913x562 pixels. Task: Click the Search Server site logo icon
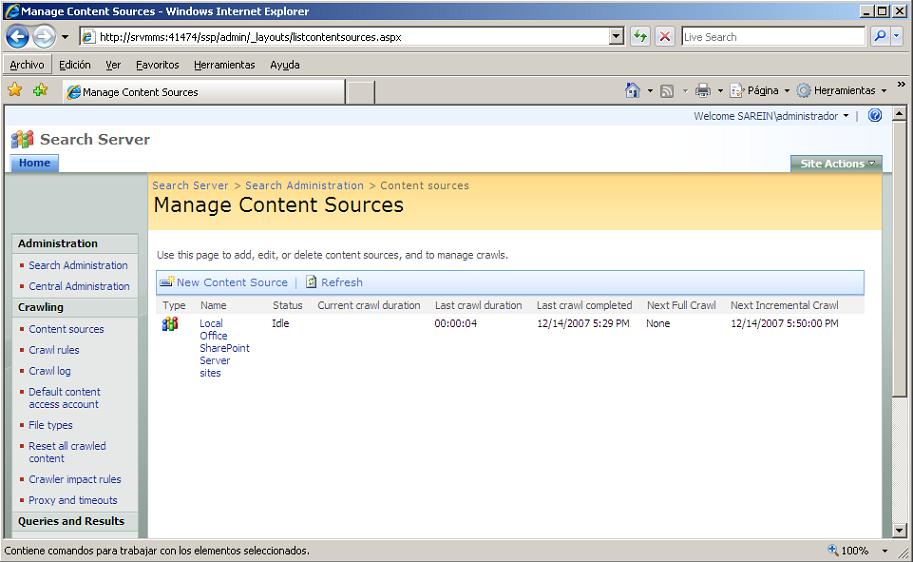pyautogui.click(x=23, y=139)
